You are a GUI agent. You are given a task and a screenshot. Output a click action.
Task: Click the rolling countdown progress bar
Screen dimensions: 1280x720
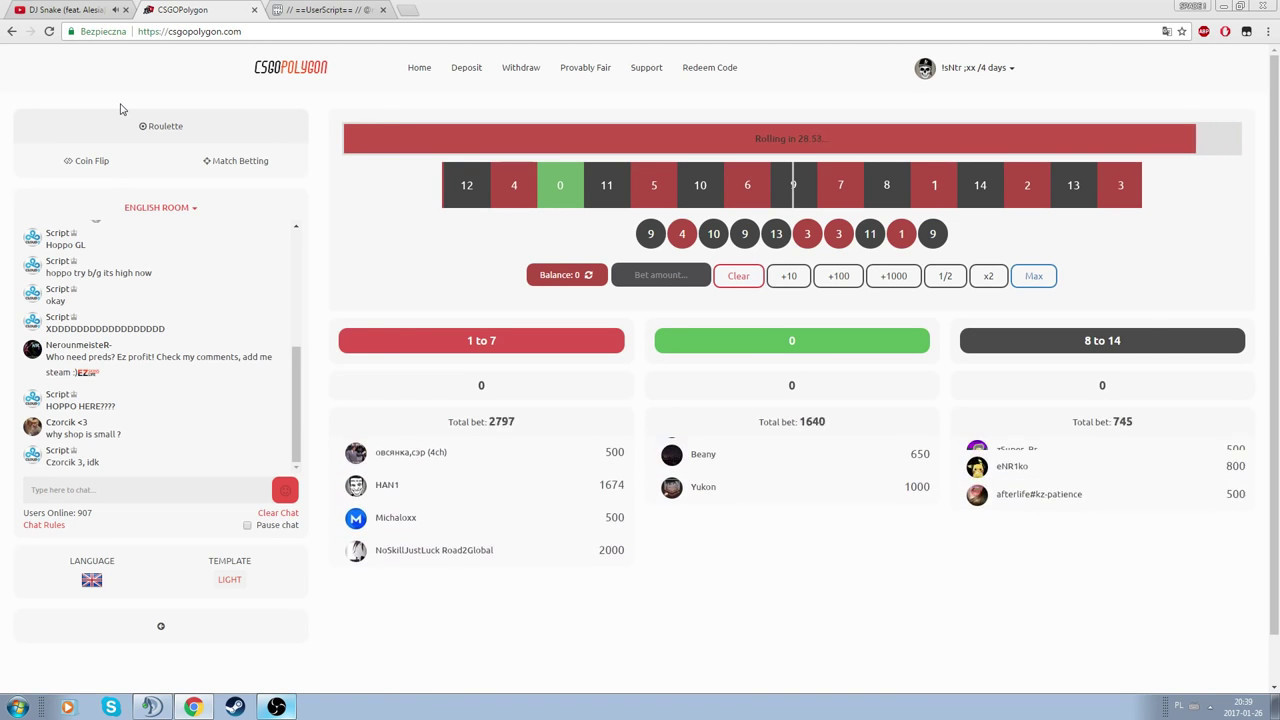pos(792,139)
